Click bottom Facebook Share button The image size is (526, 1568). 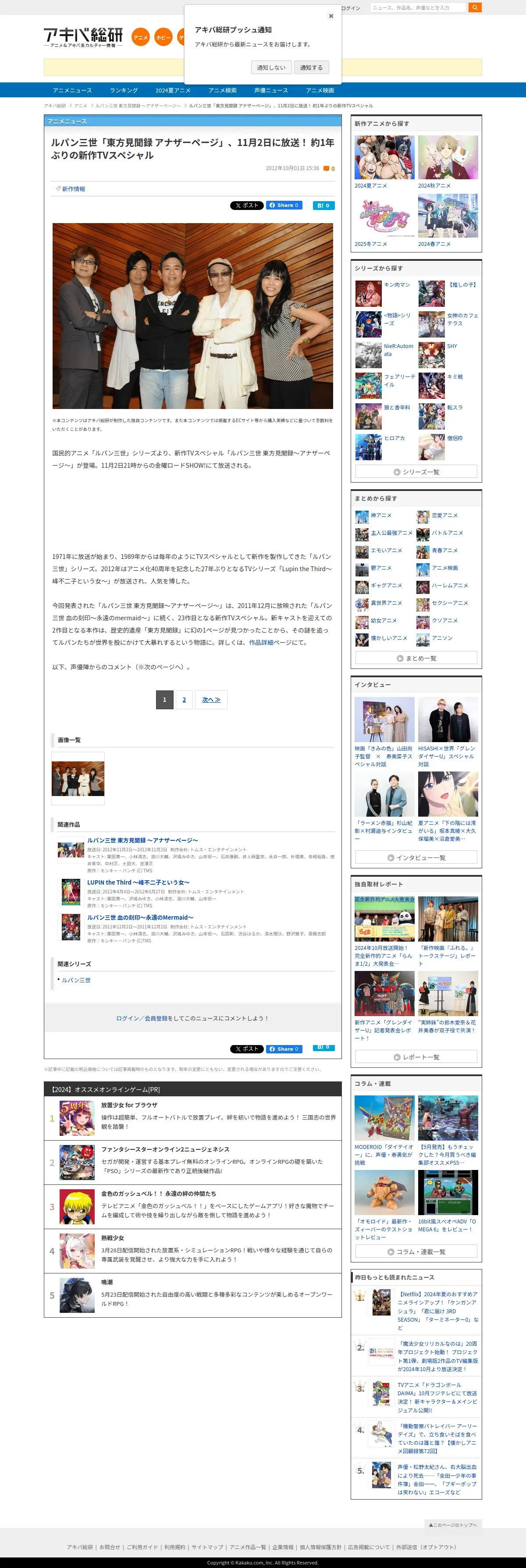point(284,1049)
